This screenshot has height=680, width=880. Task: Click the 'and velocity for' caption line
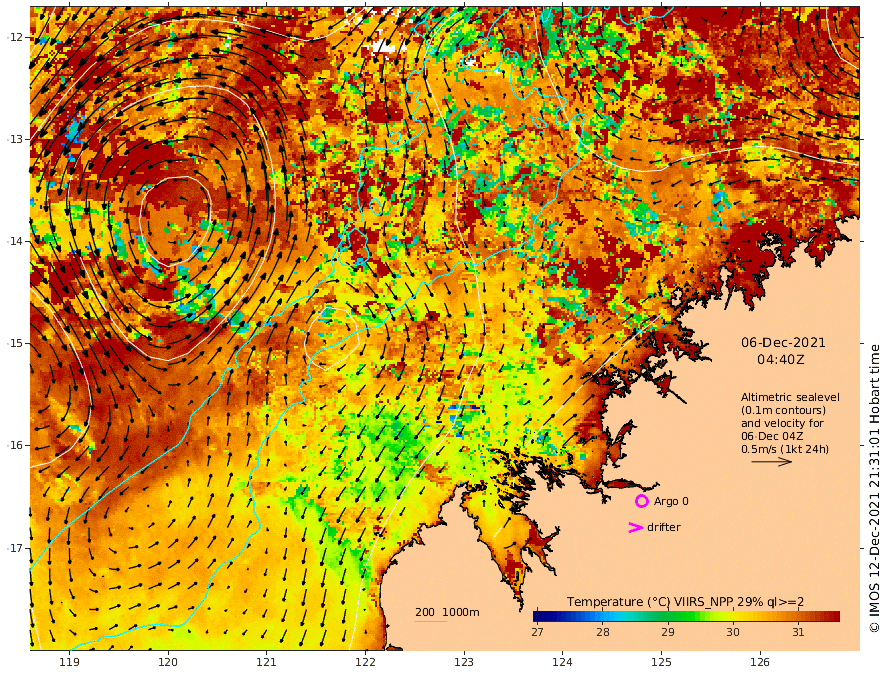tap(782, 423)
